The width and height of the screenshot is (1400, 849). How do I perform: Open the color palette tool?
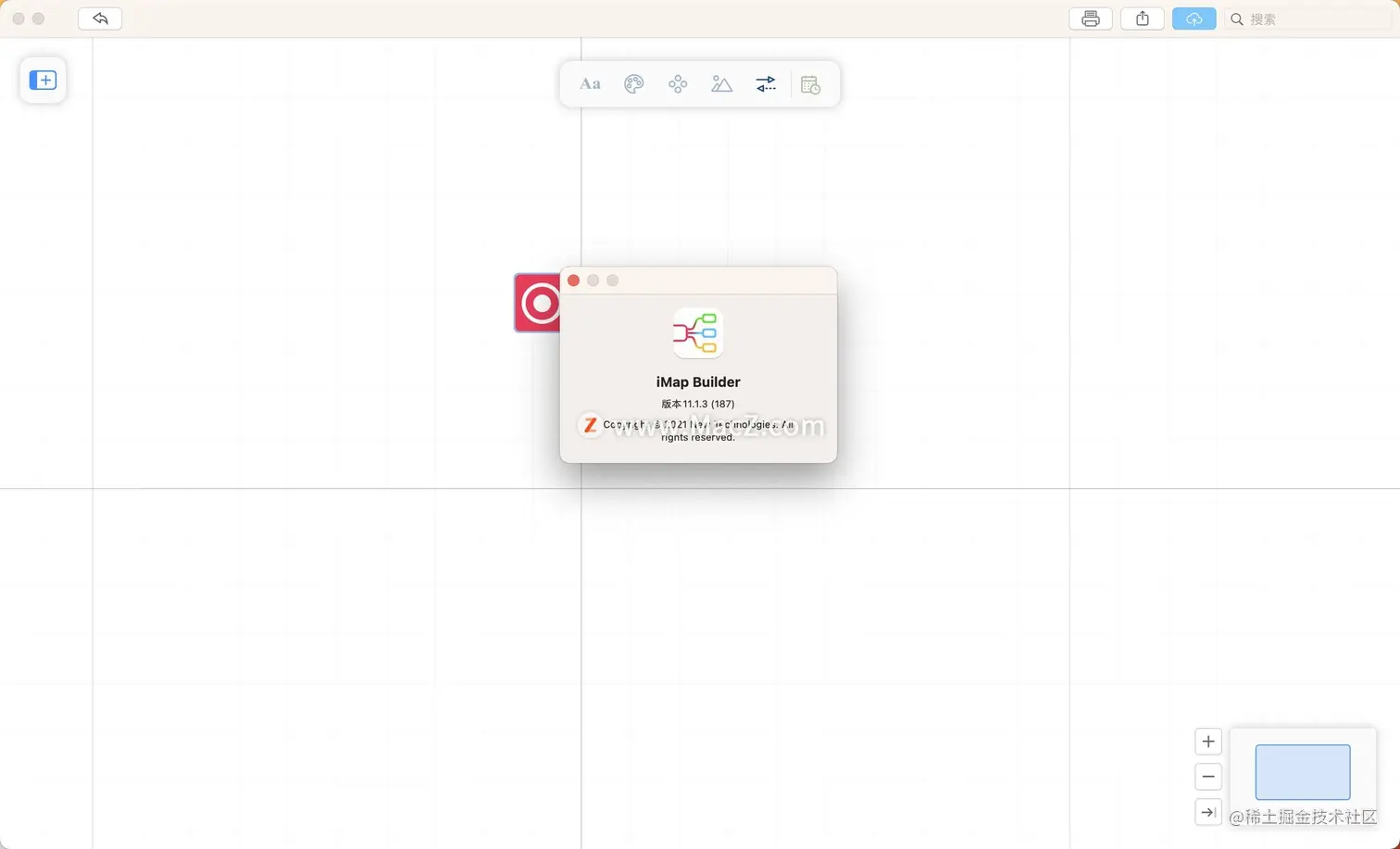[633, 84]
